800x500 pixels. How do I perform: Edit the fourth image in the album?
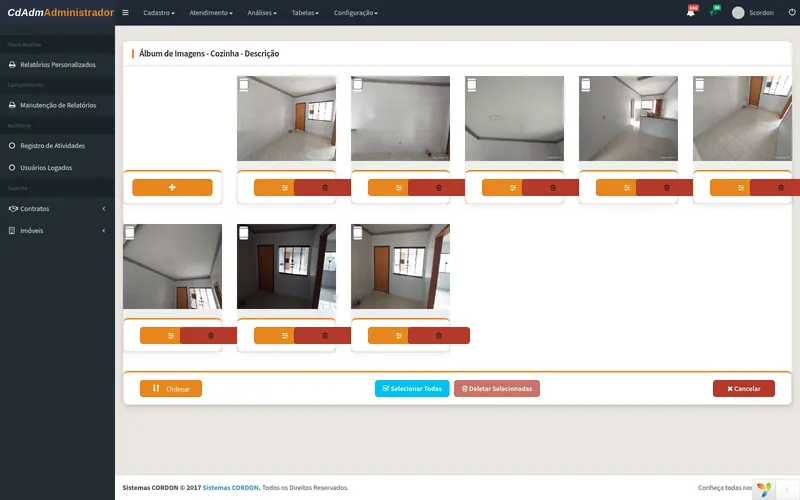(x=616, y=188)
